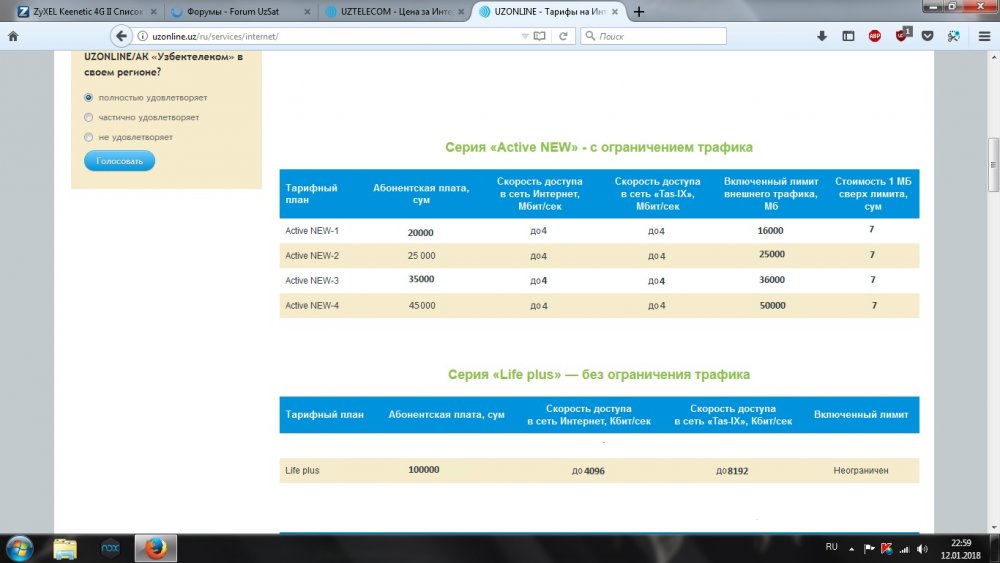
Task: Click the 'Active NEW-2' plan name
Action: [x=312, y=256]
